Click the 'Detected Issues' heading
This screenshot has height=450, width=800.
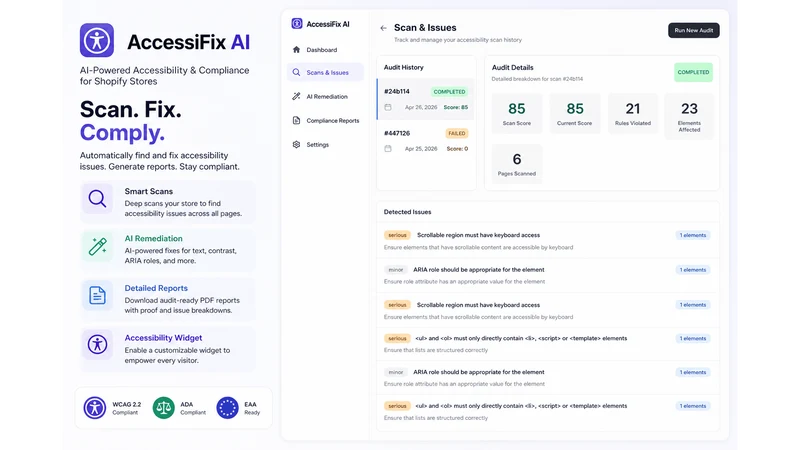pyautogui.click(x=407, y=212)
